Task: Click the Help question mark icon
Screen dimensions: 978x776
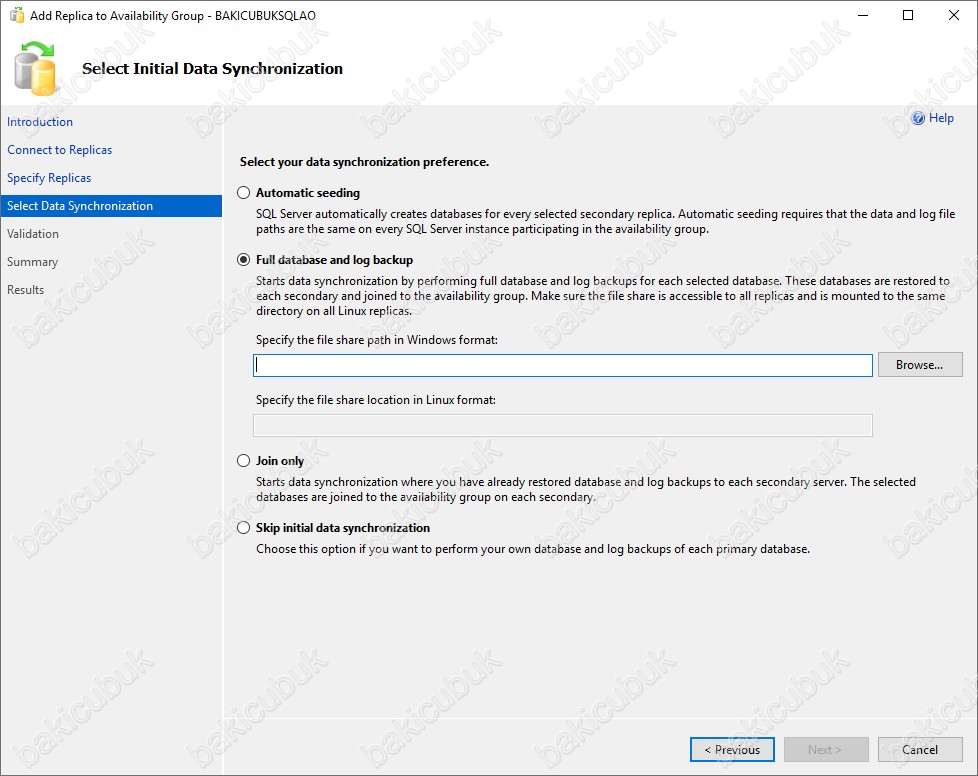Action: [x=918, y=119]
